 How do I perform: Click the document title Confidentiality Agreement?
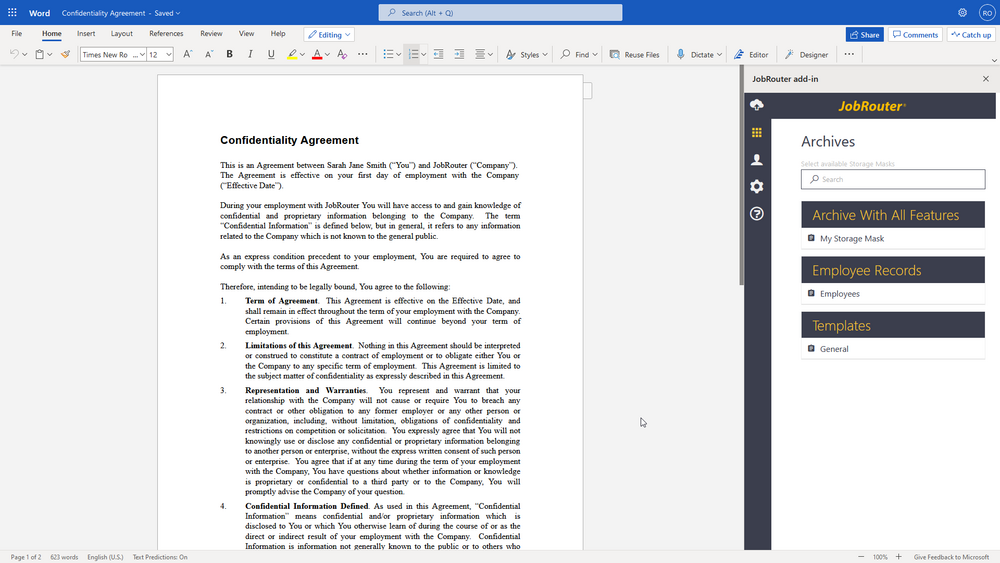pyautogui.click(x=103, y=13)
